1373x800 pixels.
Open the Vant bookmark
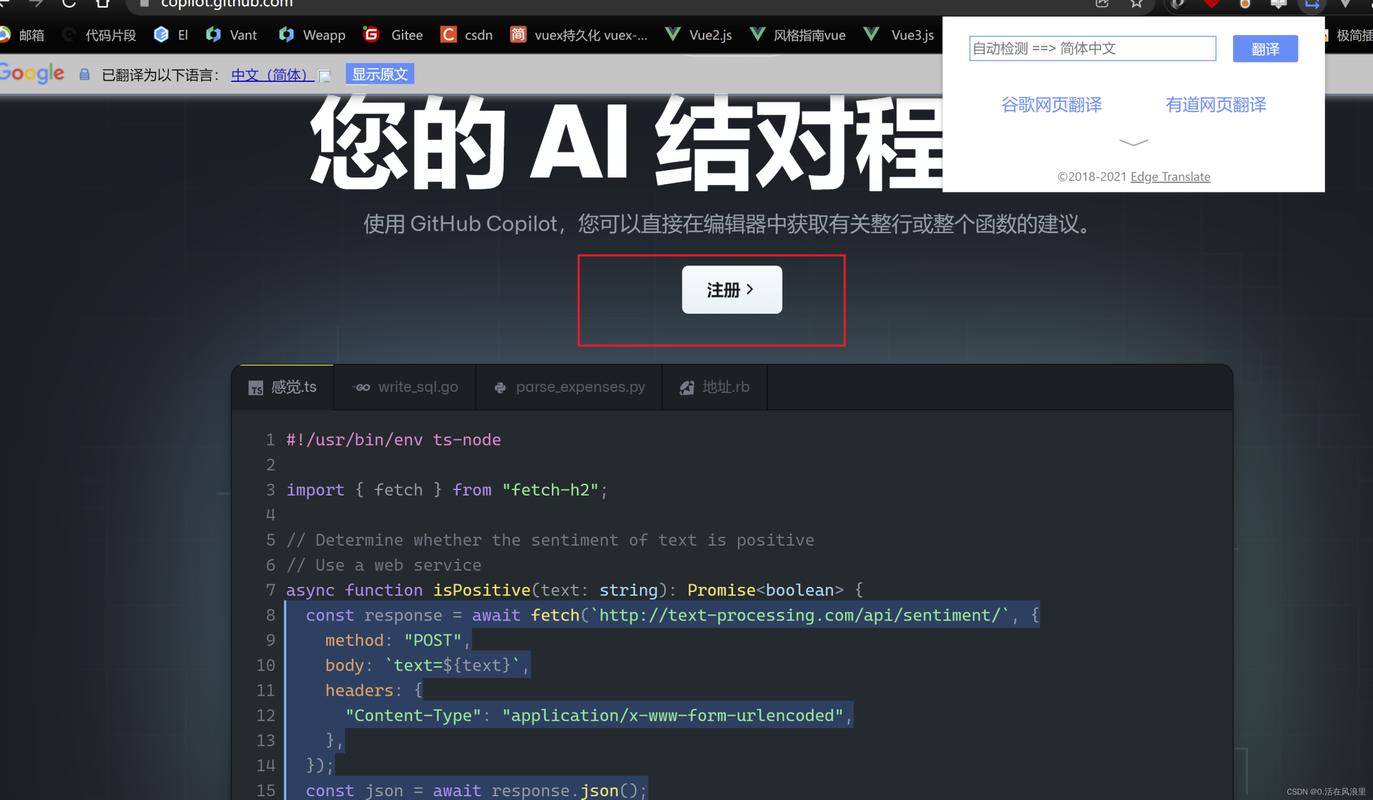tap(231, 35)
